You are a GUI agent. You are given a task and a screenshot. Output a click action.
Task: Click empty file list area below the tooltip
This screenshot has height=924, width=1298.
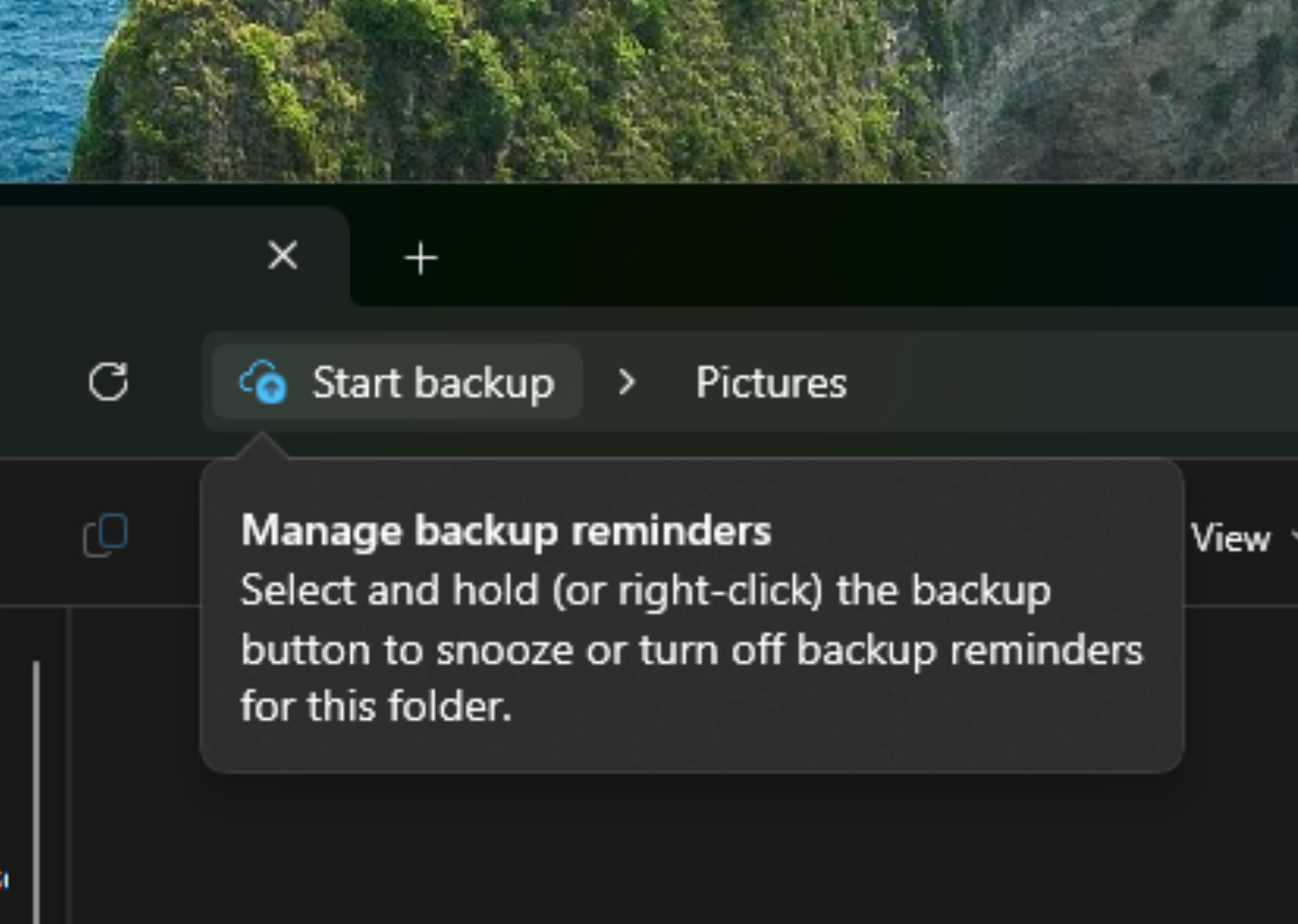(x=689, y=854)
